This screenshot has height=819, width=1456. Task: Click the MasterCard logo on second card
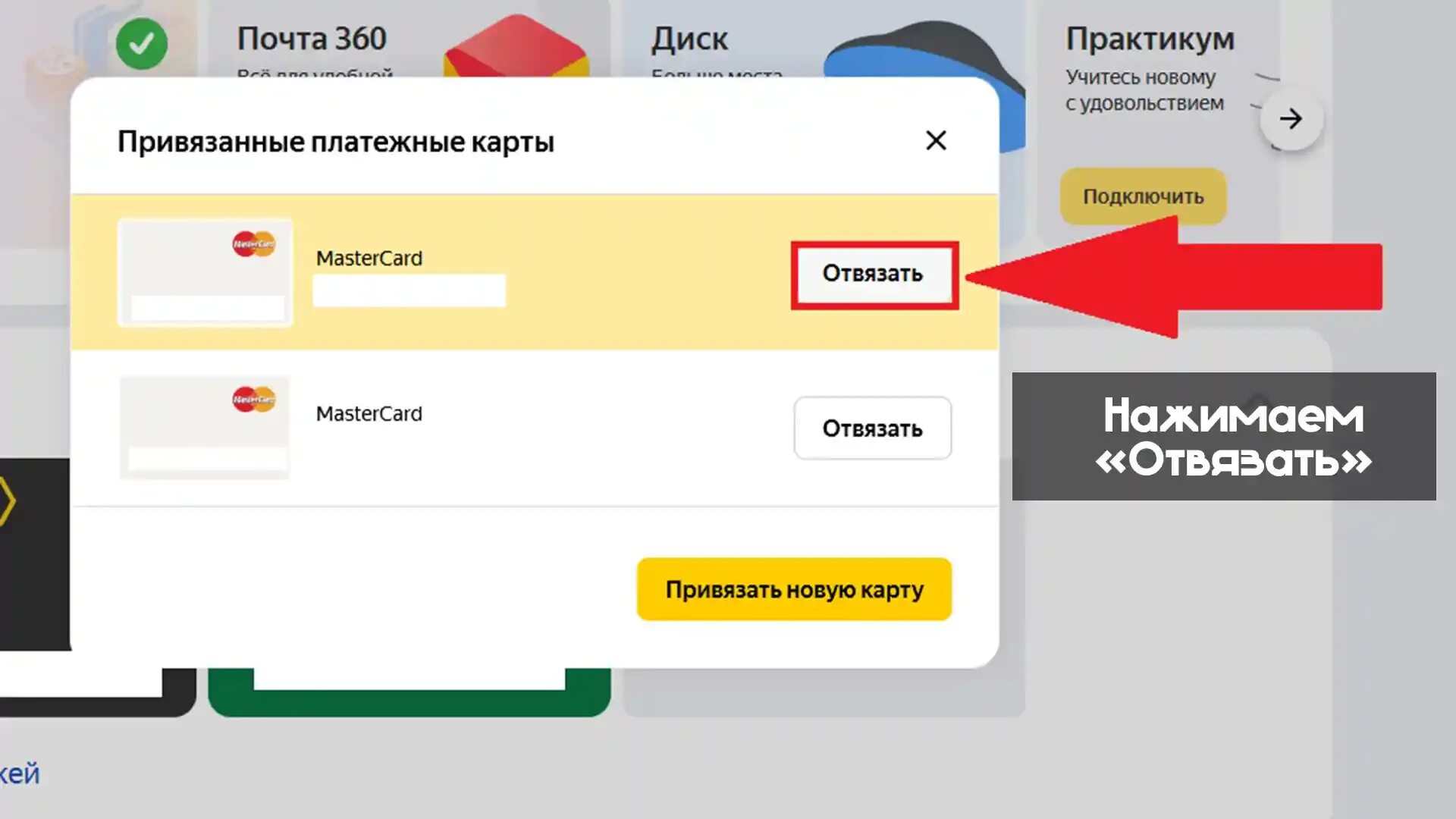(x=254, y=399)
